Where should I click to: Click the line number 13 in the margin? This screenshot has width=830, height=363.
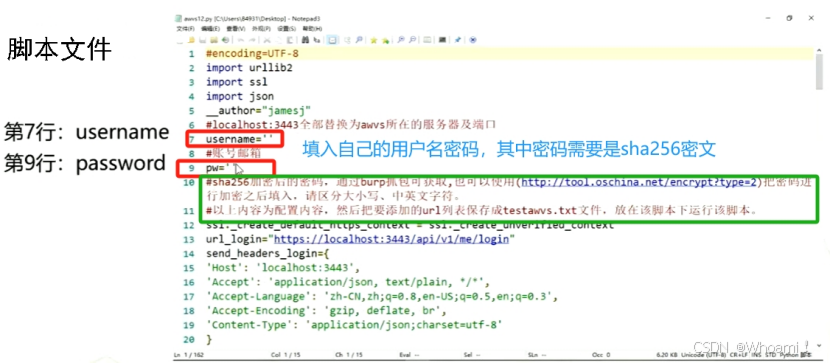pos(190,239)
